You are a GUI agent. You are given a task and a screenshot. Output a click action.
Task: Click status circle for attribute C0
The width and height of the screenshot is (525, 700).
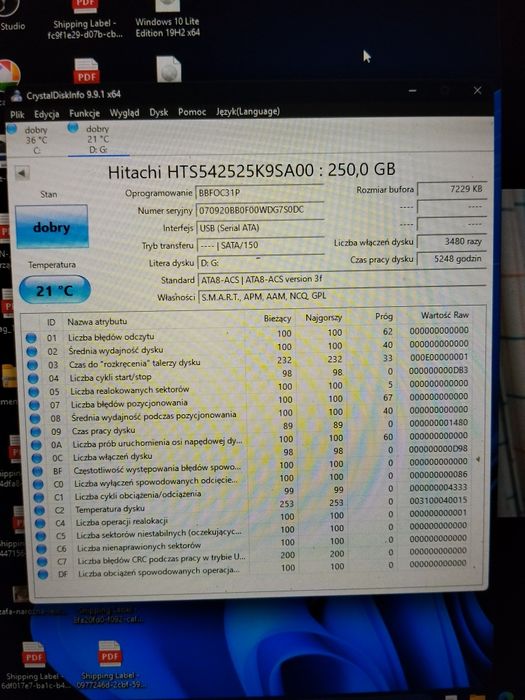click(x=38, y=484)
